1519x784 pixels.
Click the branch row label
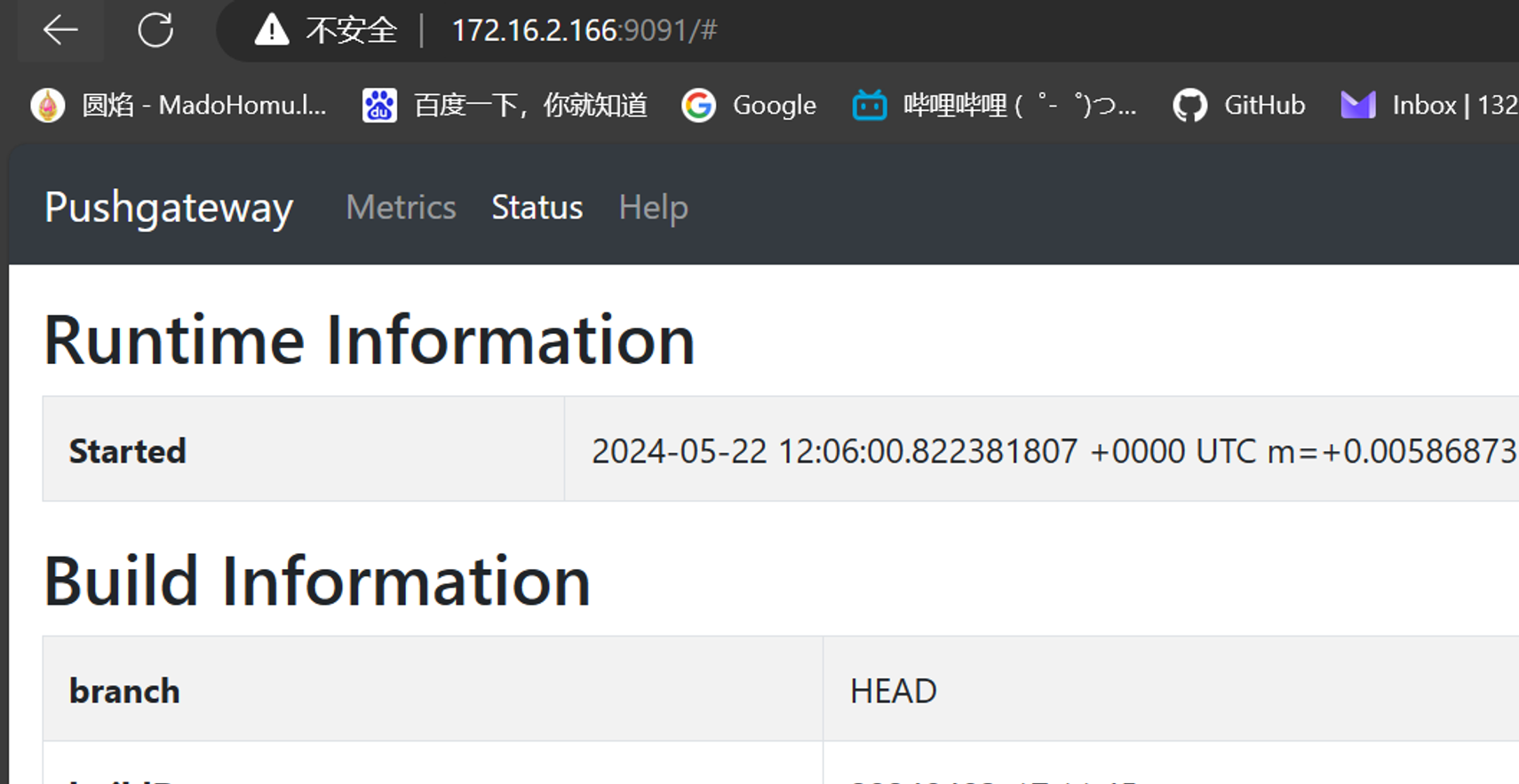(x=124, y=691)
